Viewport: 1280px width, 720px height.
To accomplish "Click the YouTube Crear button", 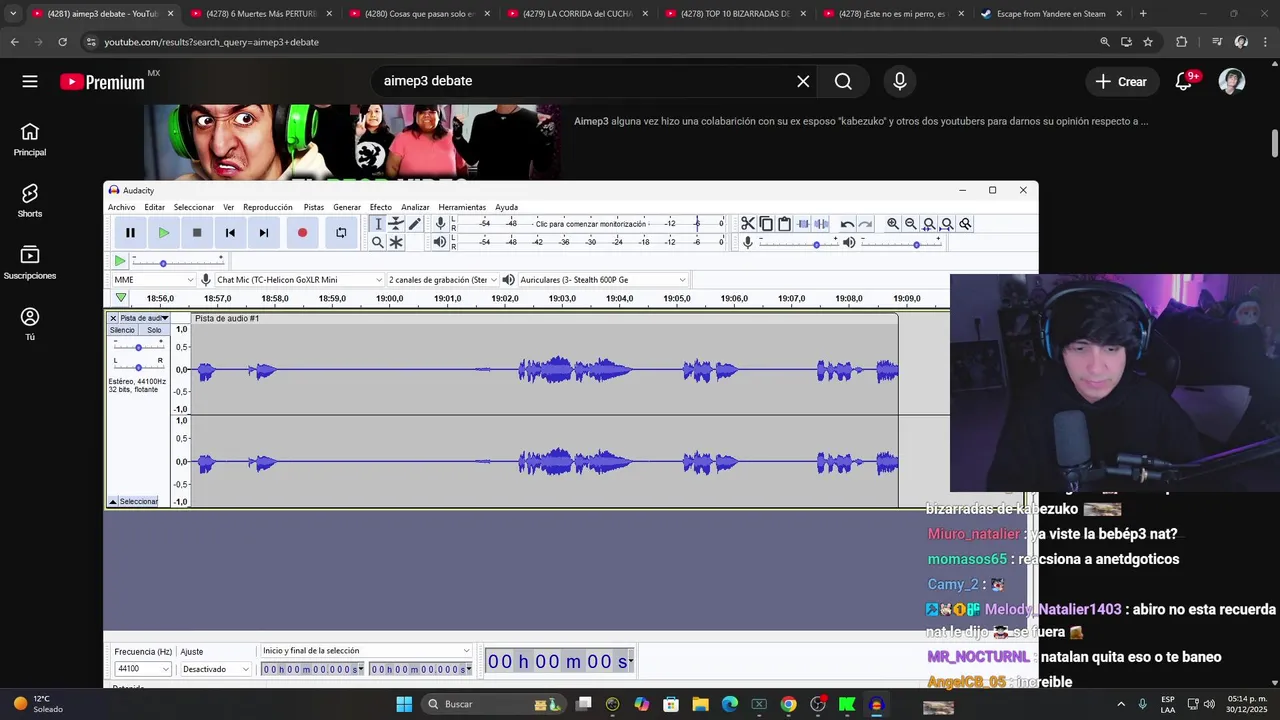I will 1121,82.
